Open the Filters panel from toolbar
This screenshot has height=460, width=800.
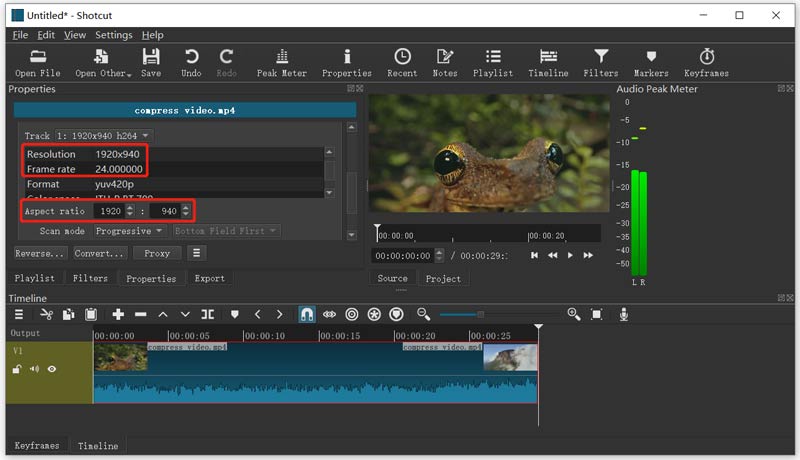[x=601, y=63]
